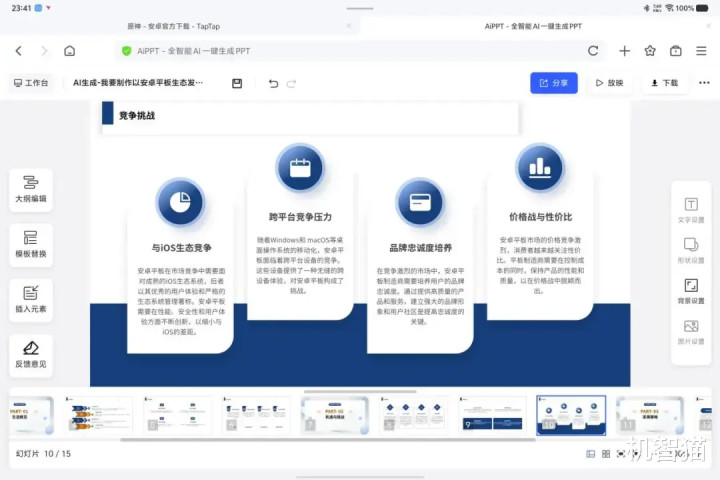Add a new tab with the plus icon
This screenshot has width=720, height=480.
point(624,51)
